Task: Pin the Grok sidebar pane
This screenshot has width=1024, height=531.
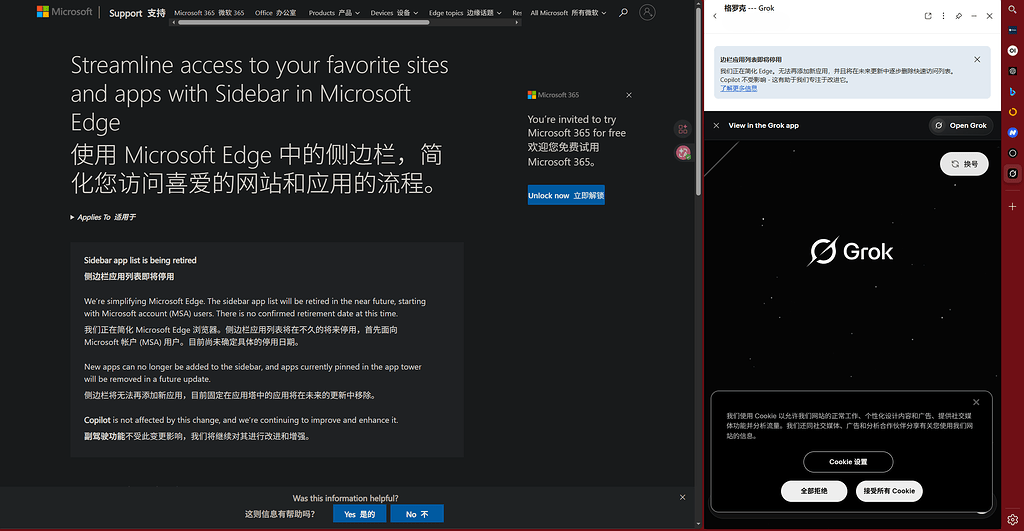Action: (959, 16)
